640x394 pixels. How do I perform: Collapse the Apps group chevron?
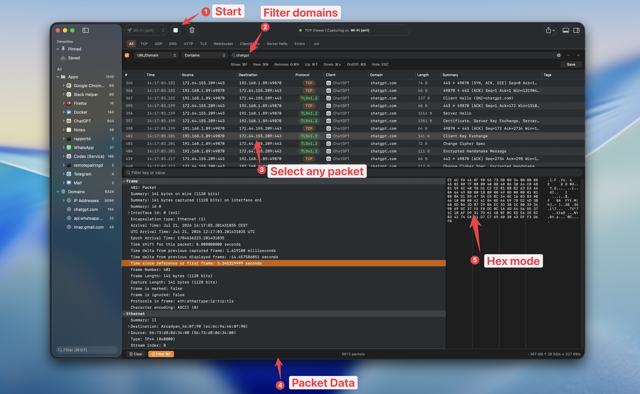58,77
